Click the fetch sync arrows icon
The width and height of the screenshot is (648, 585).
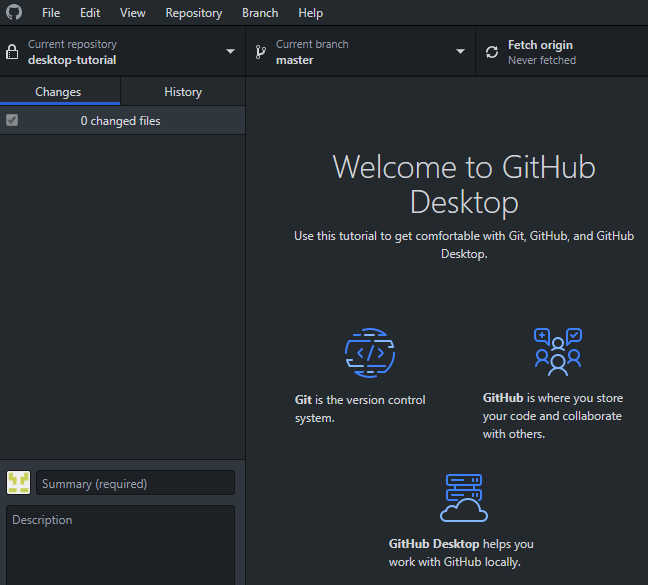492,52
